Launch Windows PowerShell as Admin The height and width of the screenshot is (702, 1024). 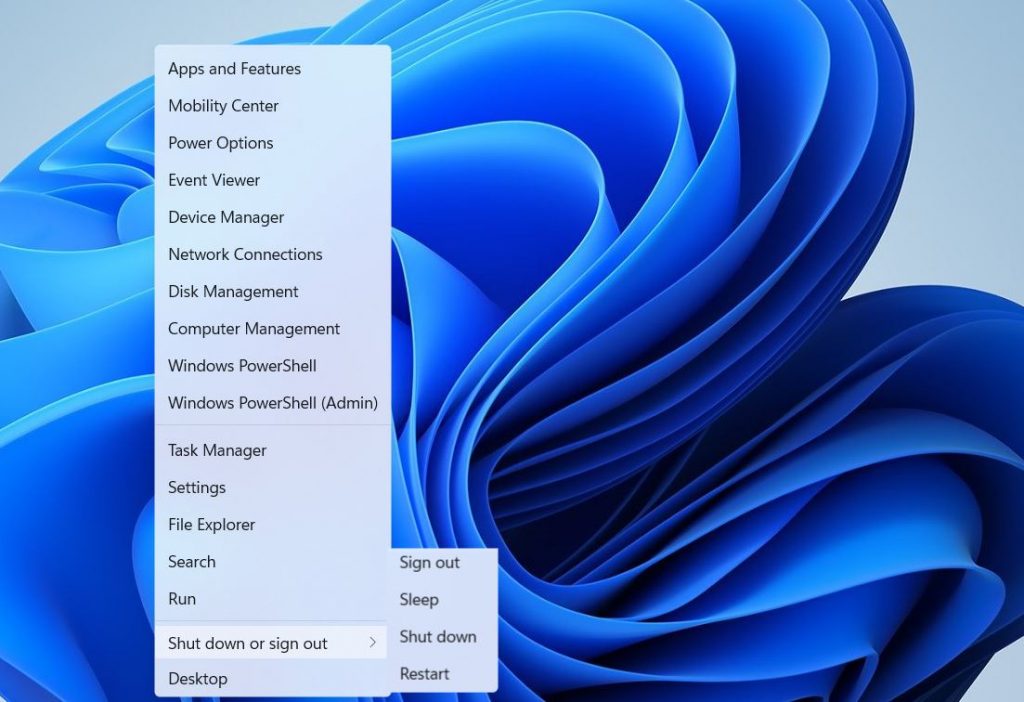273,403
